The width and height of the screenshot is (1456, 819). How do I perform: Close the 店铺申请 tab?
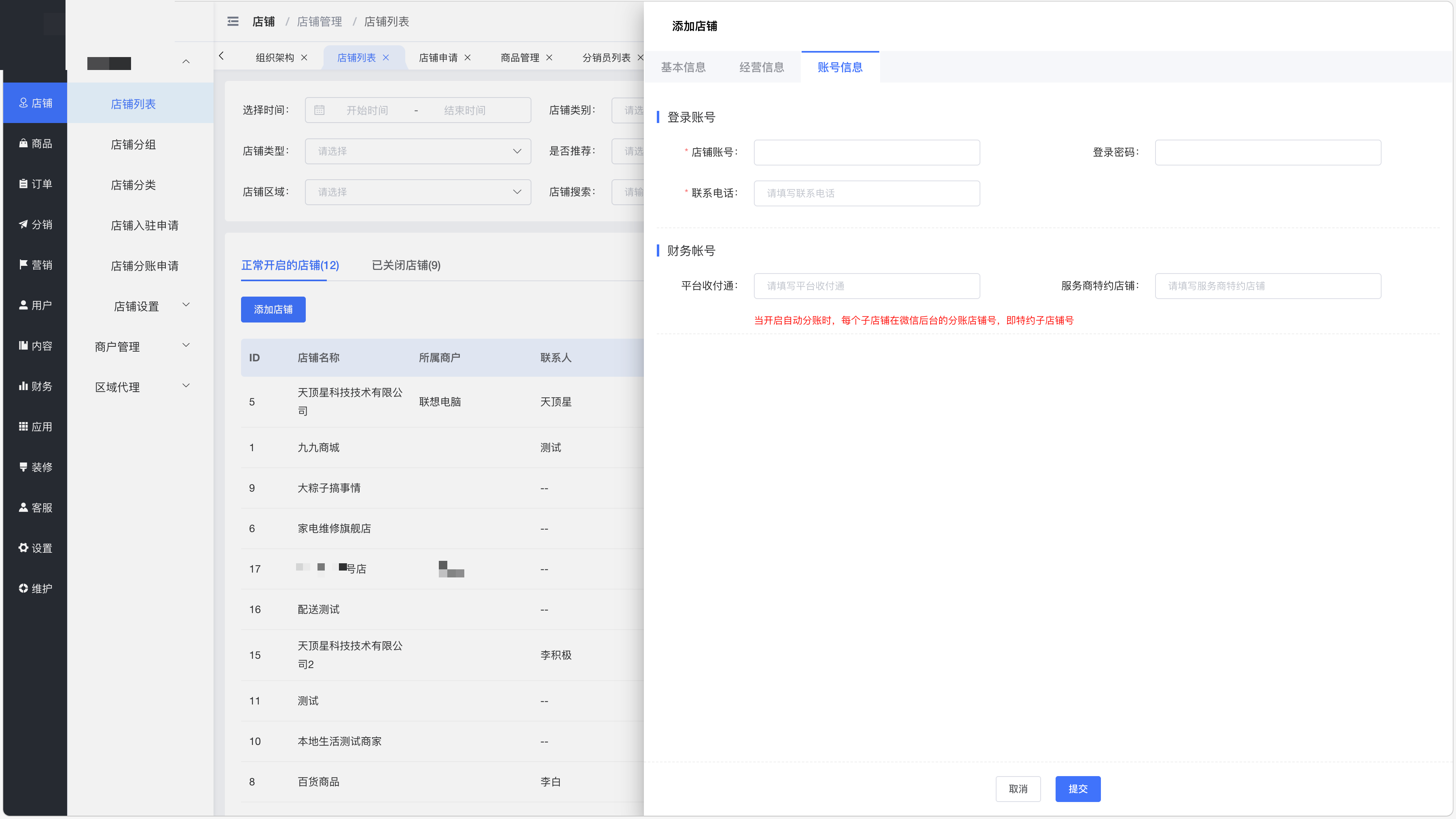pos(468,58)
